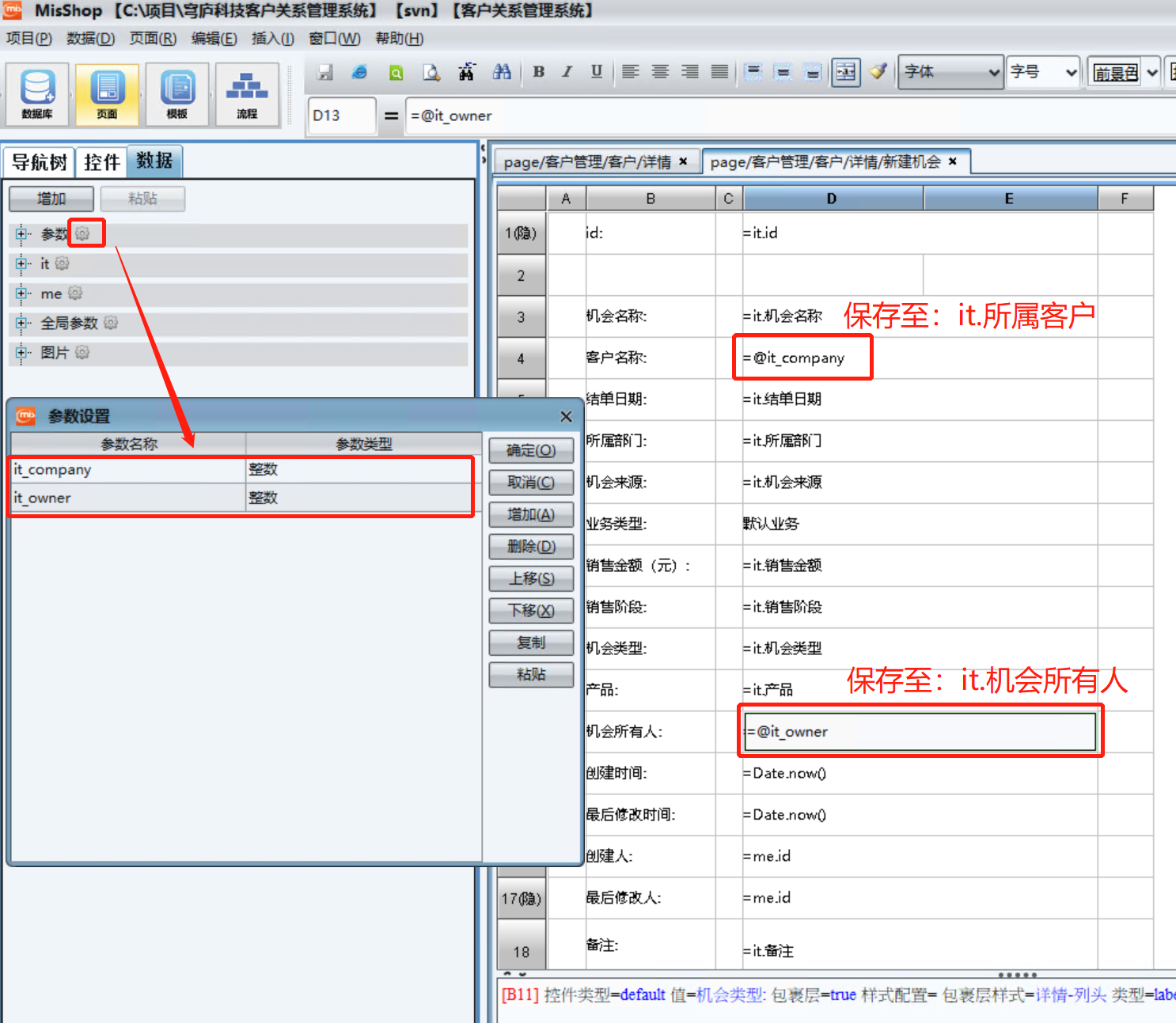Click the find-replace binoculars with arrow
The width and height of the screenshot is (1176, 1023).
point(467,73)
